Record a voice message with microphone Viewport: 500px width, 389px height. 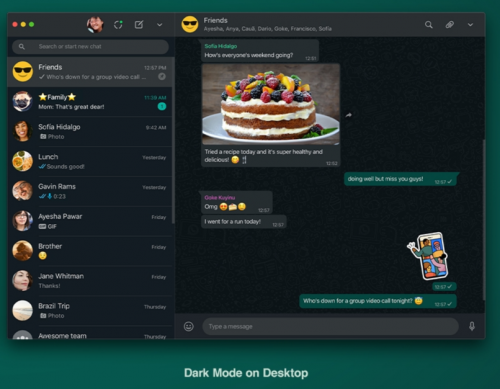472,326
